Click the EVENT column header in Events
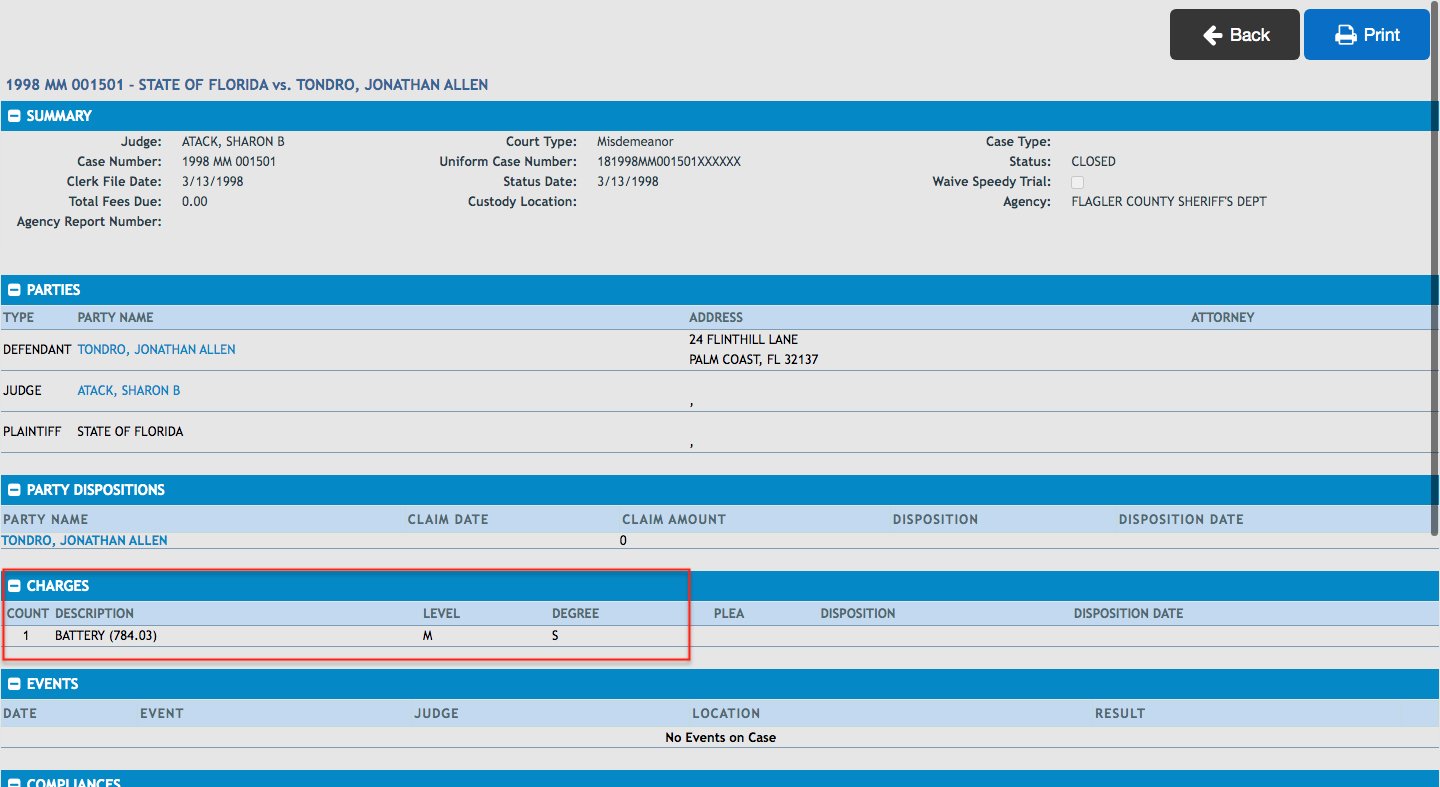Image resolution: width=1440 pixels, height=787 pixels. click(x=162, y=714)
